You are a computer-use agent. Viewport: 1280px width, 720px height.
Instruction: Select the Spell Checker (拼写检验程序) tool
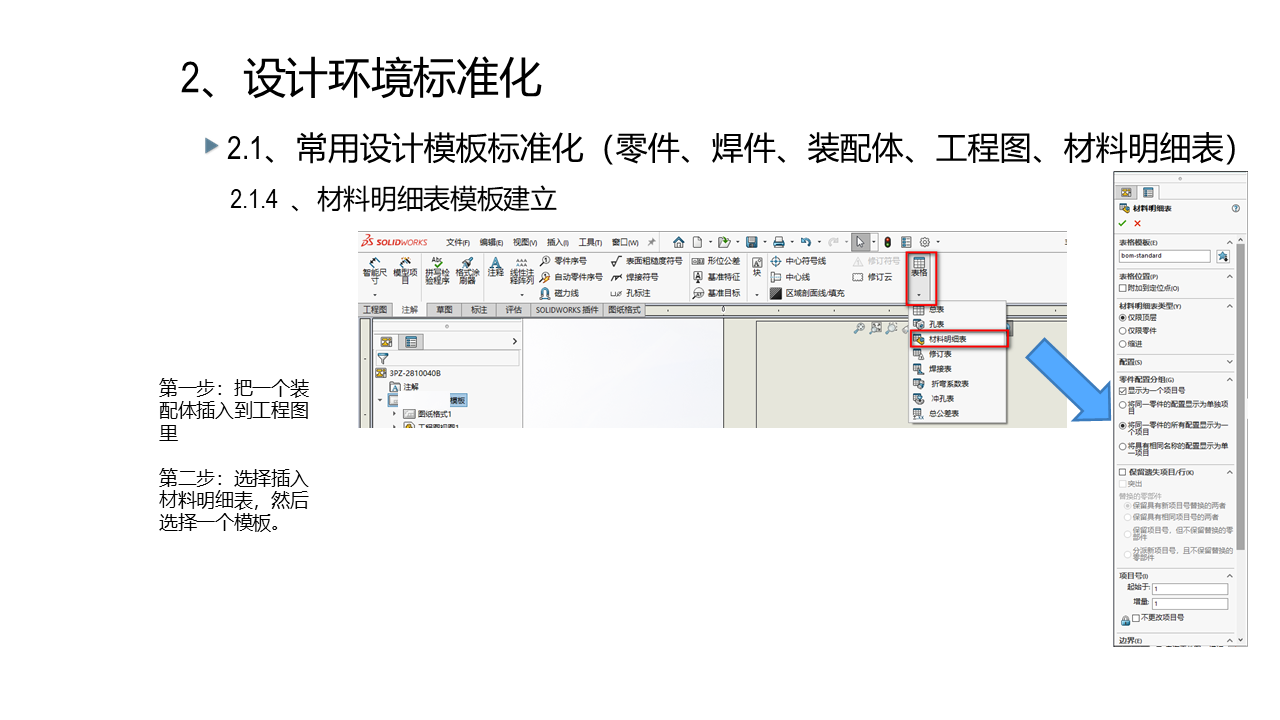[x=437, y=270]
